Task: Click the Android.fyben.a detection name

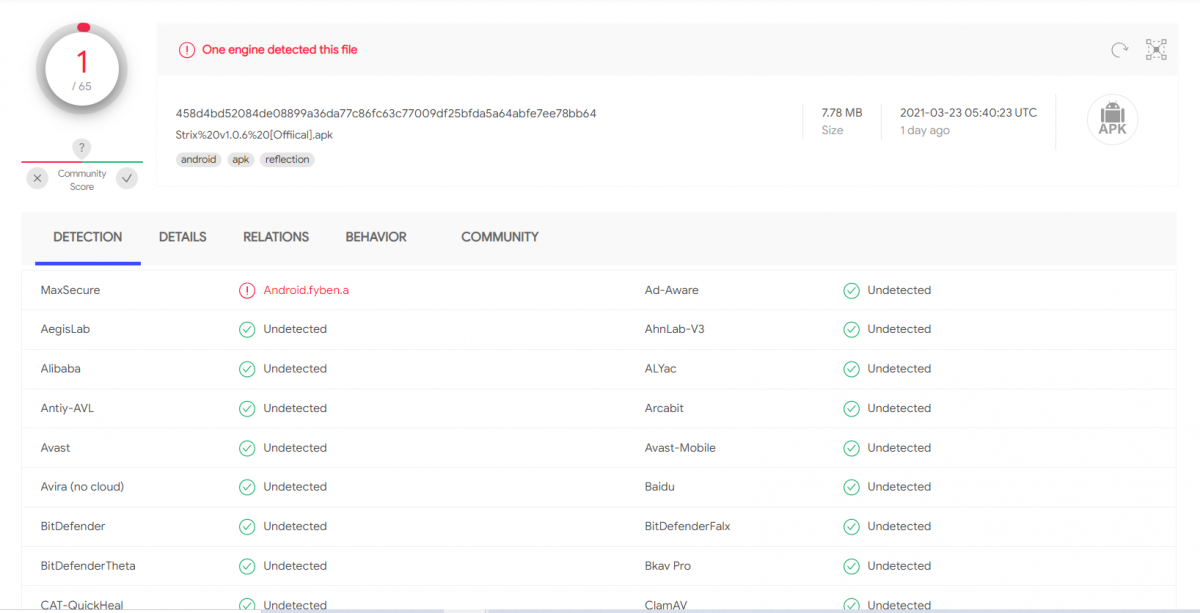Action: (x=306, y=291)
